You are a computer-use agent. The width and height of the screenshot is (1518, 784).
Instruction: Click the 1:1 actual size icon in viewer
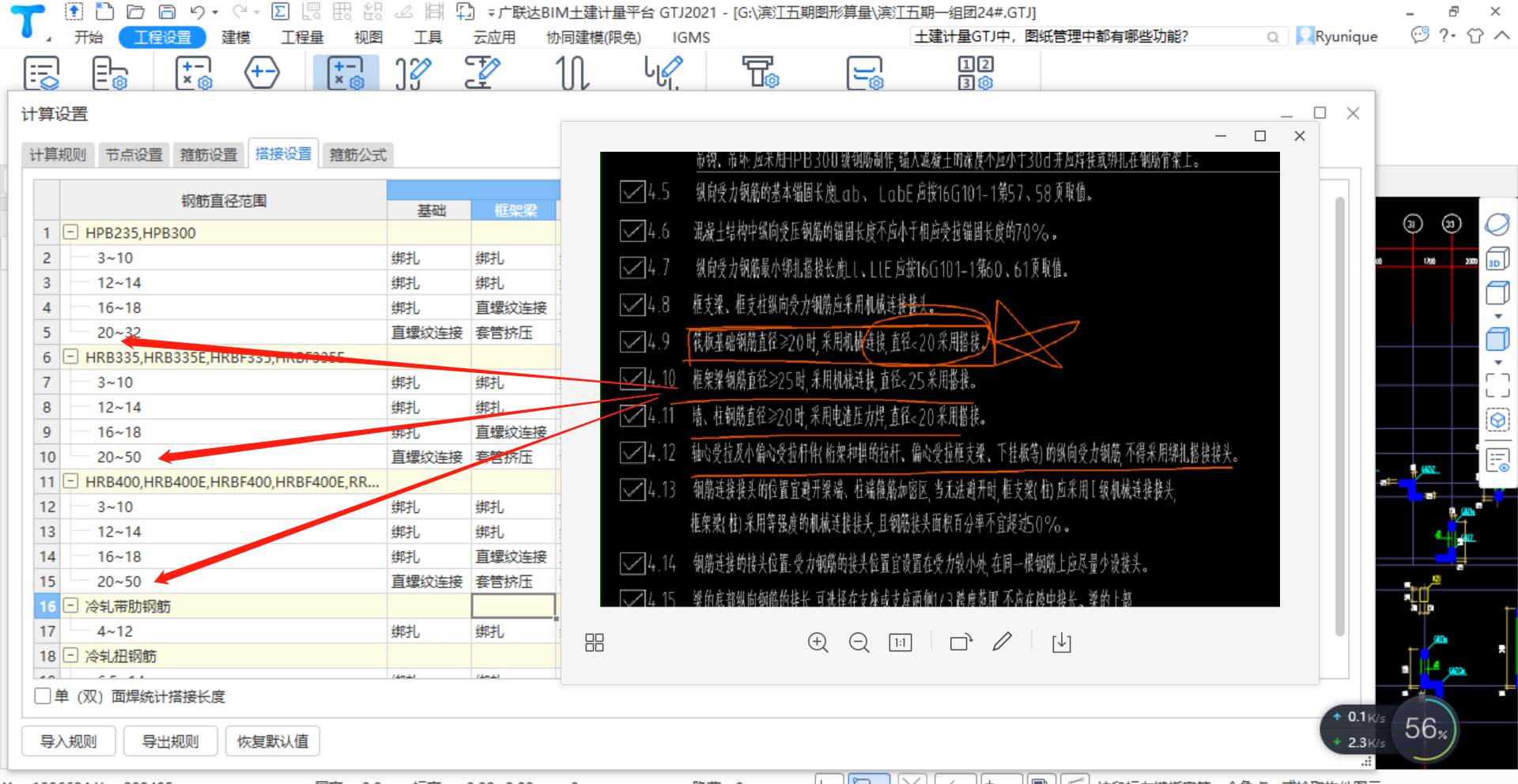901,643
